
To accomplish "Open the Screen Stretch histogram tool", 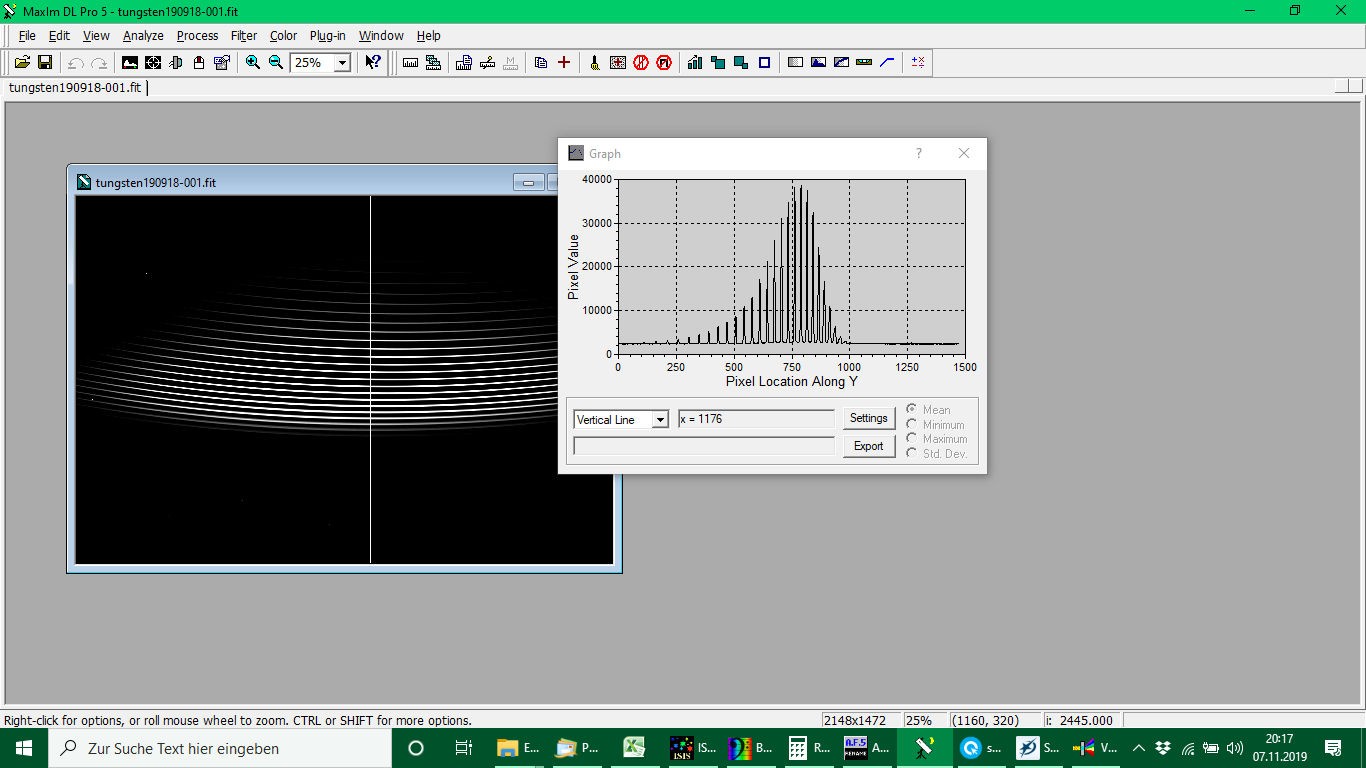I will pos(130,62).
